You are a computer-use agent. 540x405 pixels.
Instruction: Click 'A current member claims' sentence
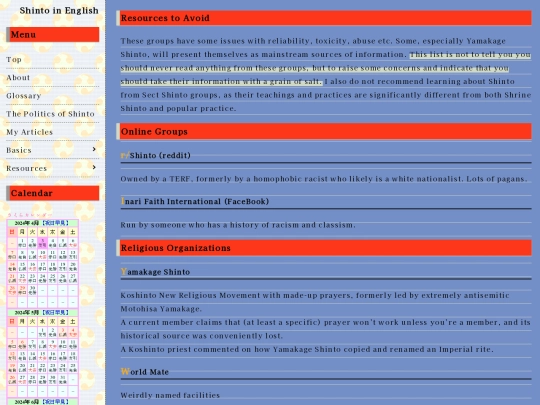click(325, 329)
